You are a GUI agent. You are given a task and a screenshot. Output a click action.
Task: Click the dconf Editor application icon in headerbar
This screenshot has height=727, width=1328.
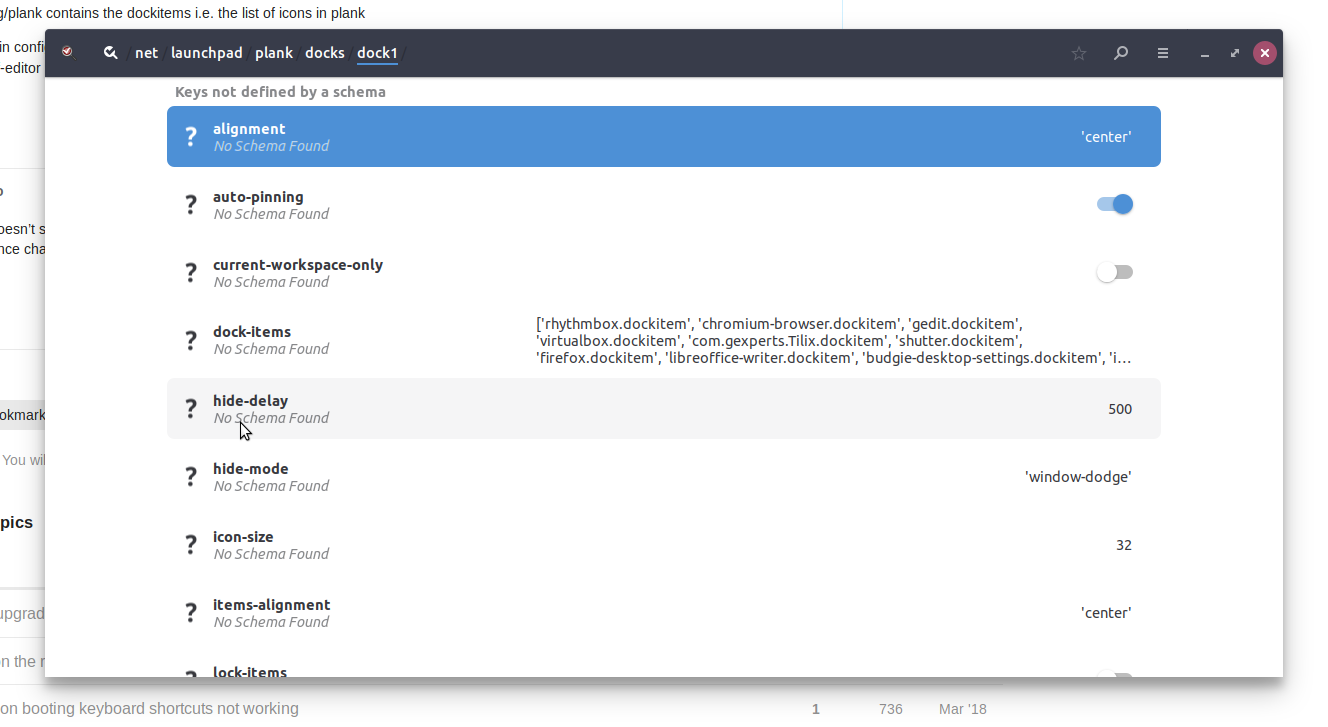[67, 52]
